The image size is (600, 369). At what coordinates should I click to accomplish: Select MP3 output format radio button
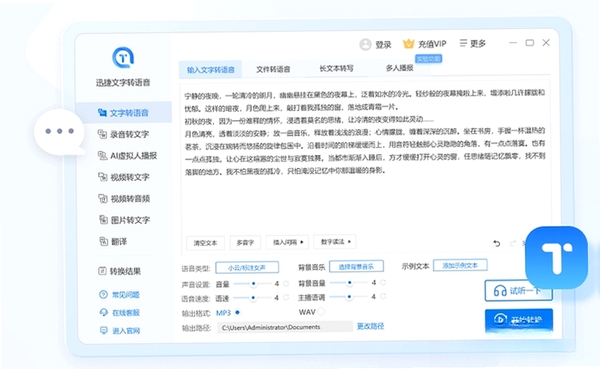[x=238, y=312]
